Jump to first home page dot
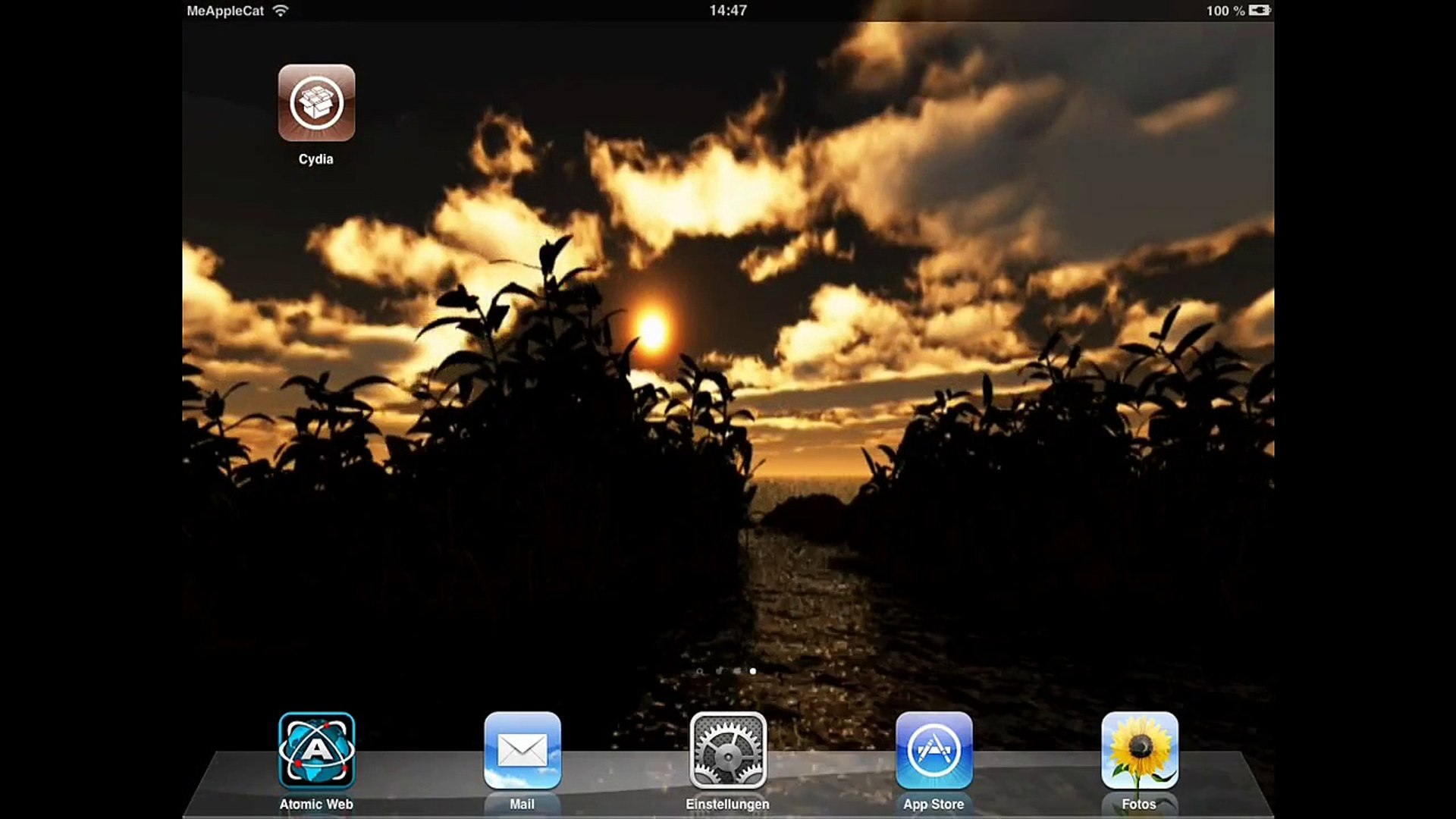Viewport: 1456px width, 819px height. click(718, 671)
